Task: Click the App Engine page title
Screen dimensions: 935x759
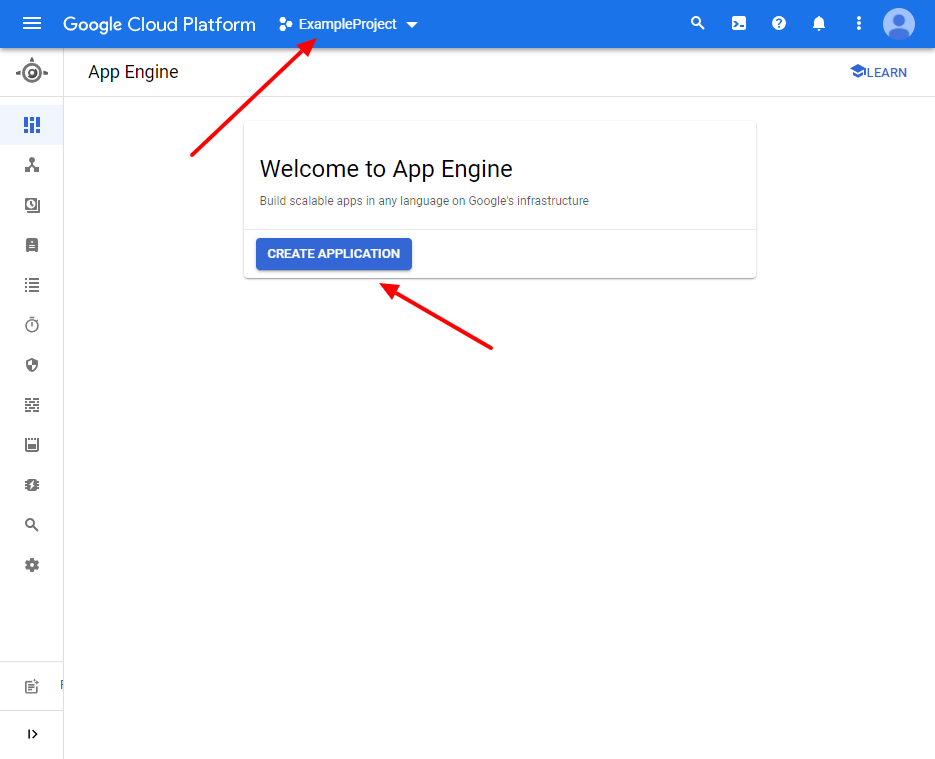Action: point(134,72)
